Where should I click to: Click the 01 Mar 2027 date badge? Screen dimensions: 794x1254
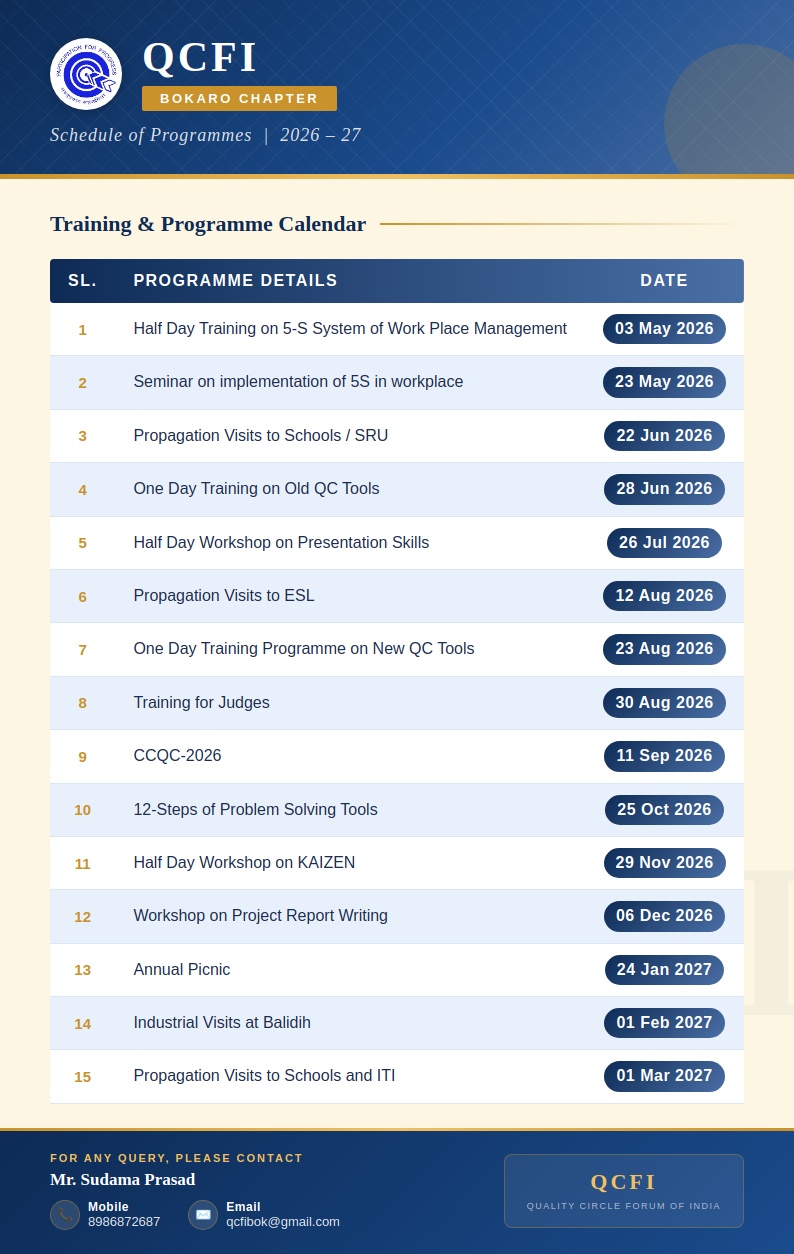664,1076
